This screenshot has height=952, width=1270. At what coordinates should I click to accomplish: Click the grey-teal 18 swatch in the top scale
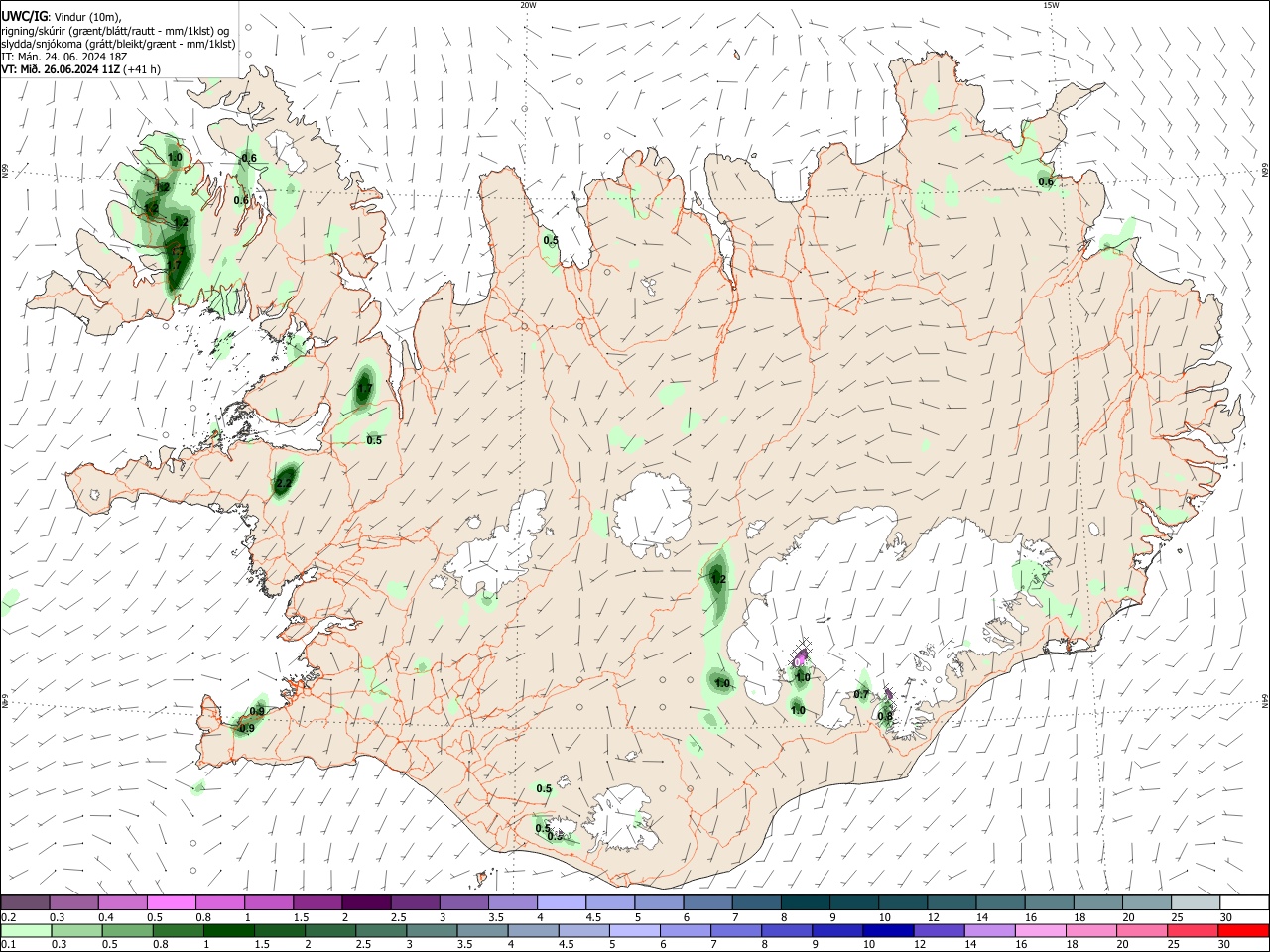pos(1099,902)
